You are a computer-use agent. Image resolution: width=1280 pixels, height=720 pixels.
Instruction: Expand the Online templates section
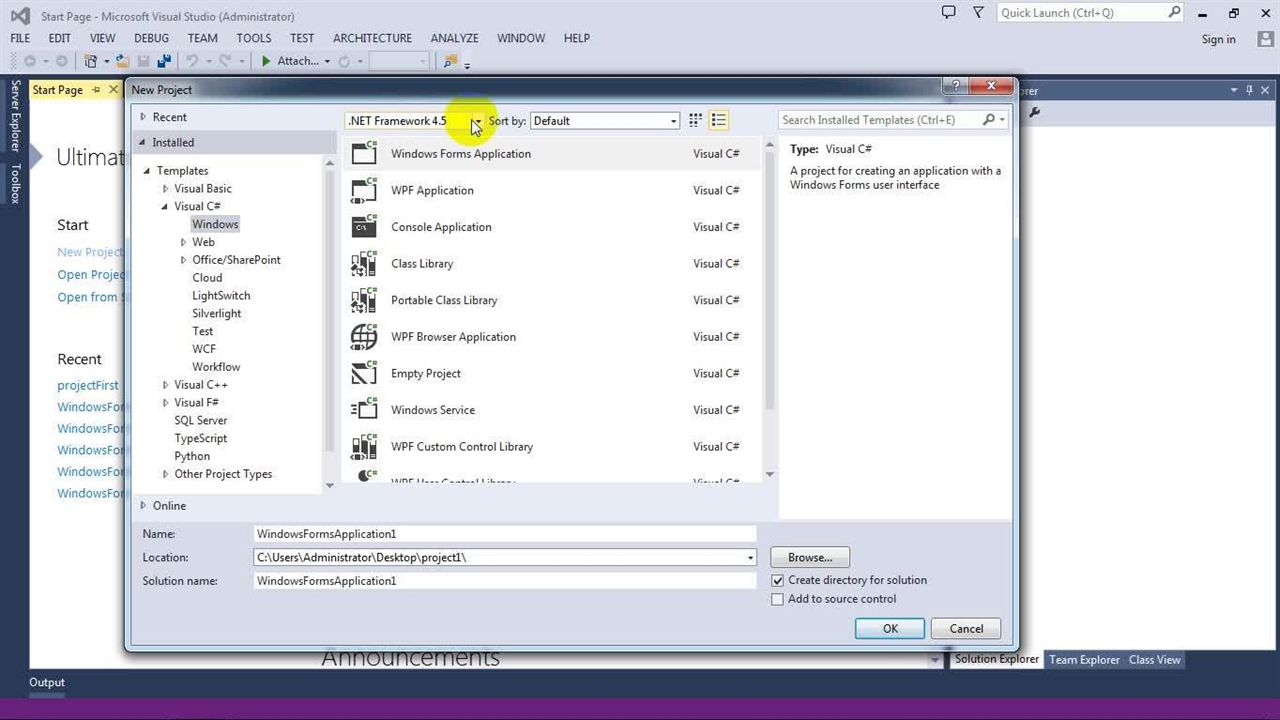click(144, 506)
